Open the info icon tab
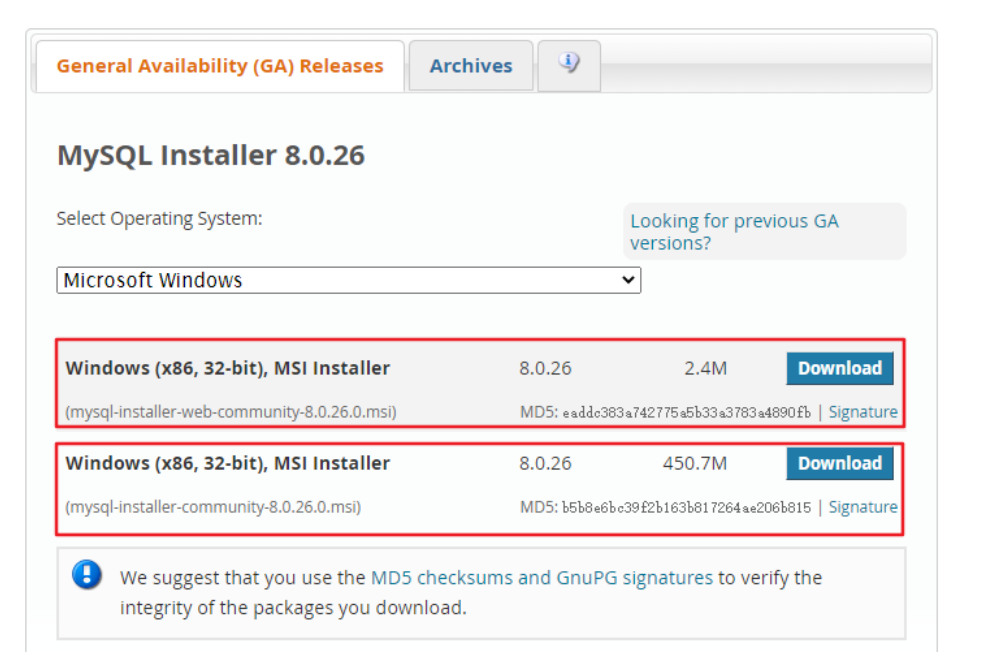The width and height of the screenshot is (993, 668). (569, 65)
